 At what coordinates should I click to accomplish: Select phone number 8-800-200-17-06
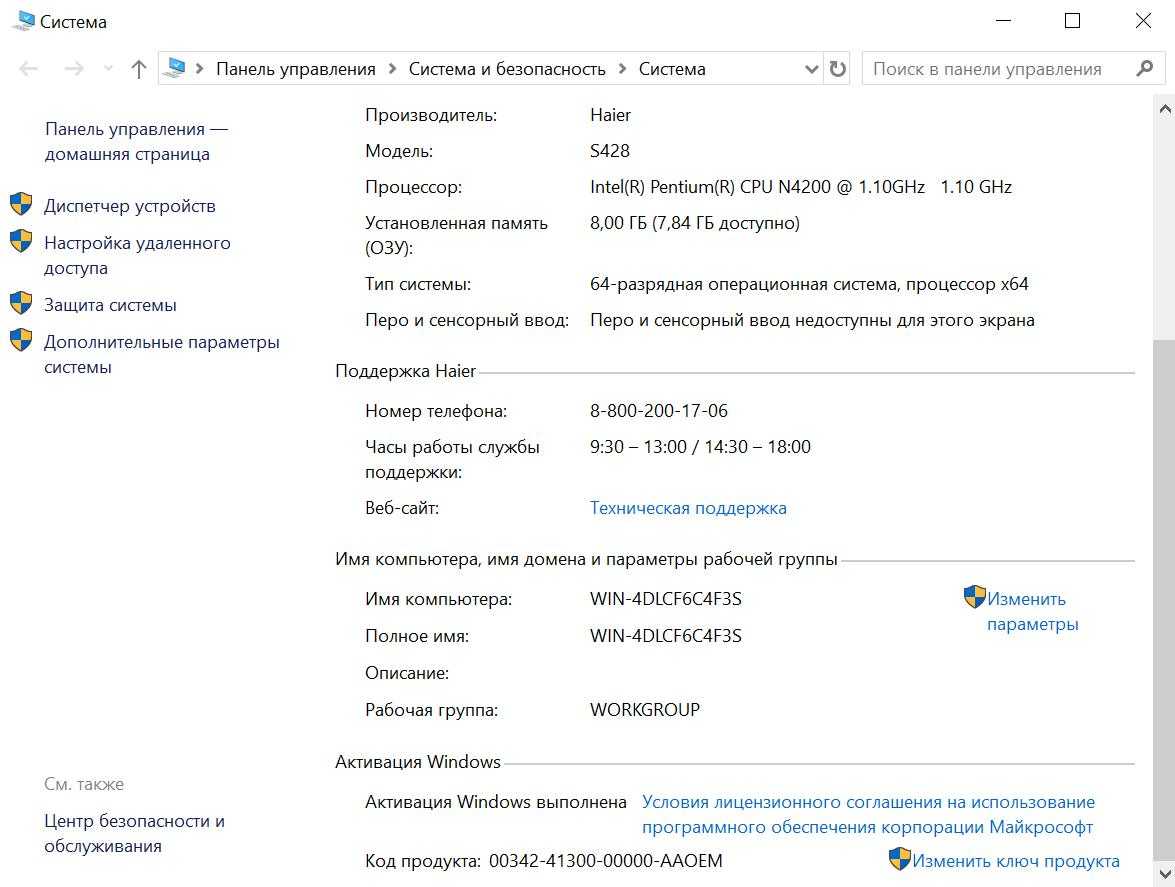(659, 411)
